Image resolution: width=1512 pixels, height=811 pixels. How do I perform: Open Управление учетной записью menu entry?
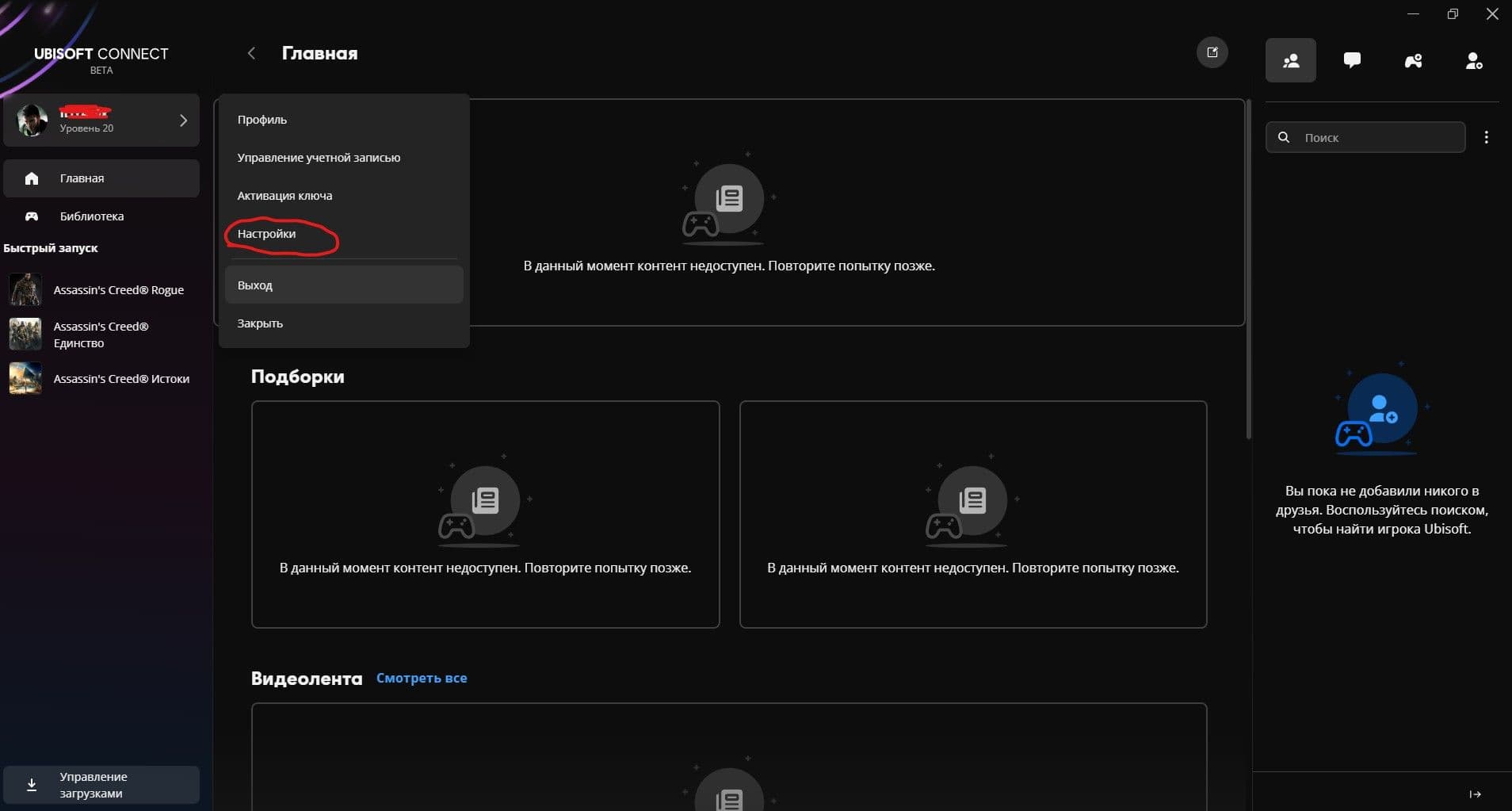319,158
